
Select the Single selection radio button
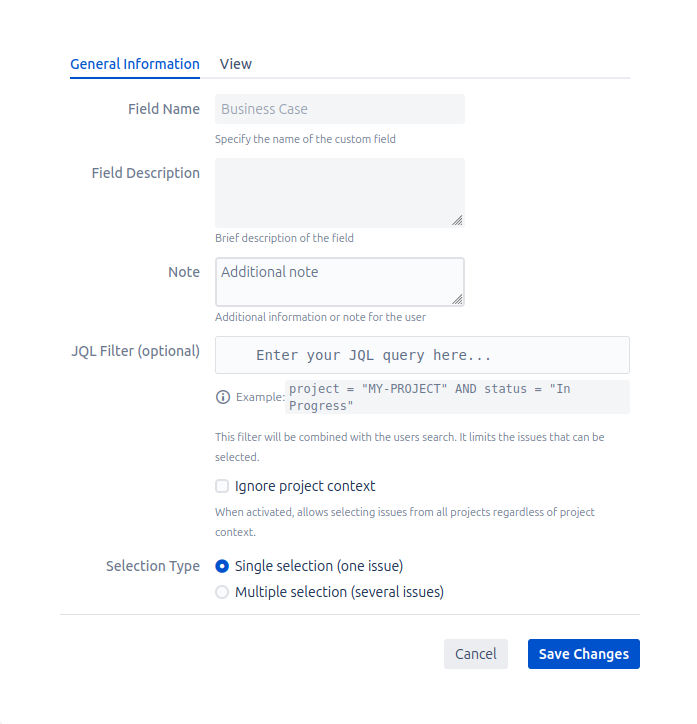coord(222,566)
